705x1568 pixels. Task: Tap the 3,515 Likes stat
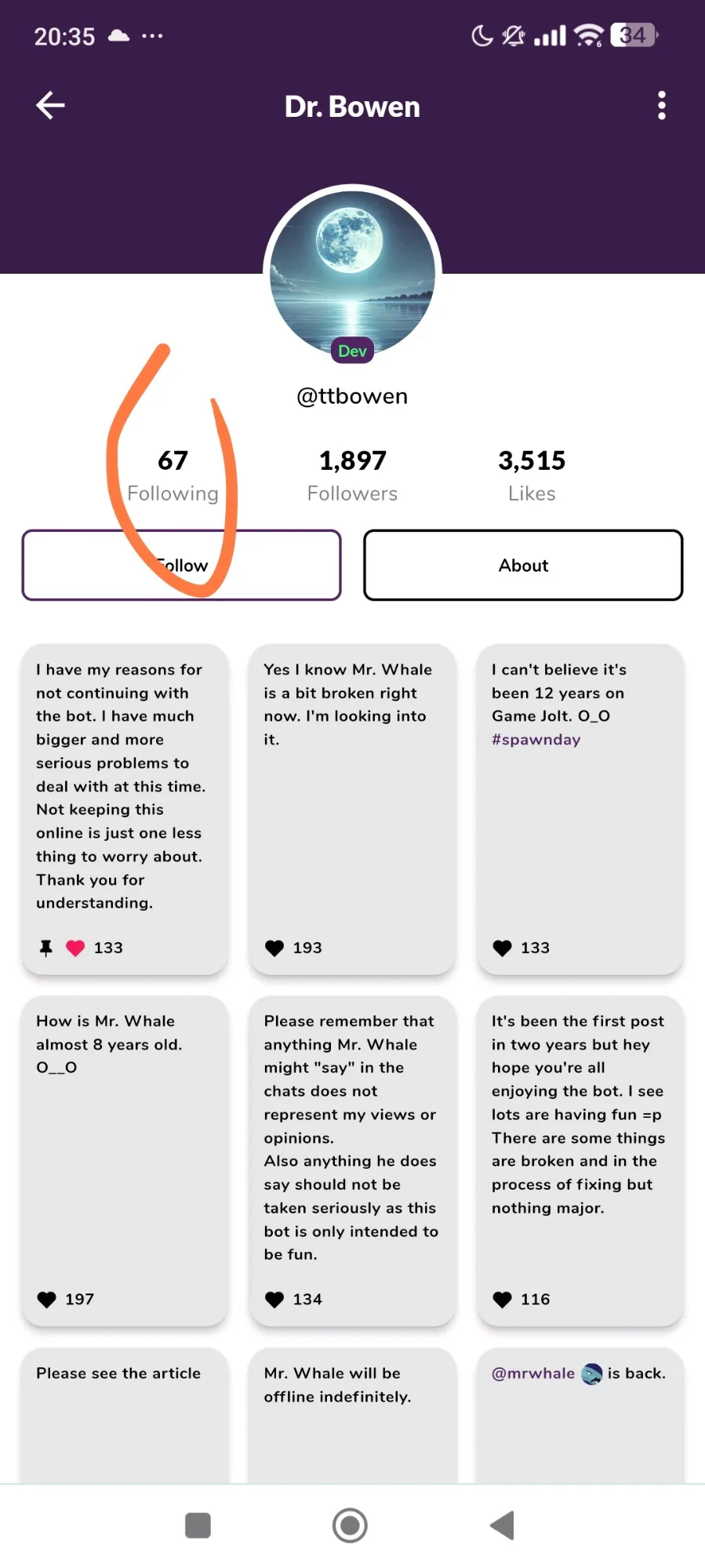pos(532,475)
